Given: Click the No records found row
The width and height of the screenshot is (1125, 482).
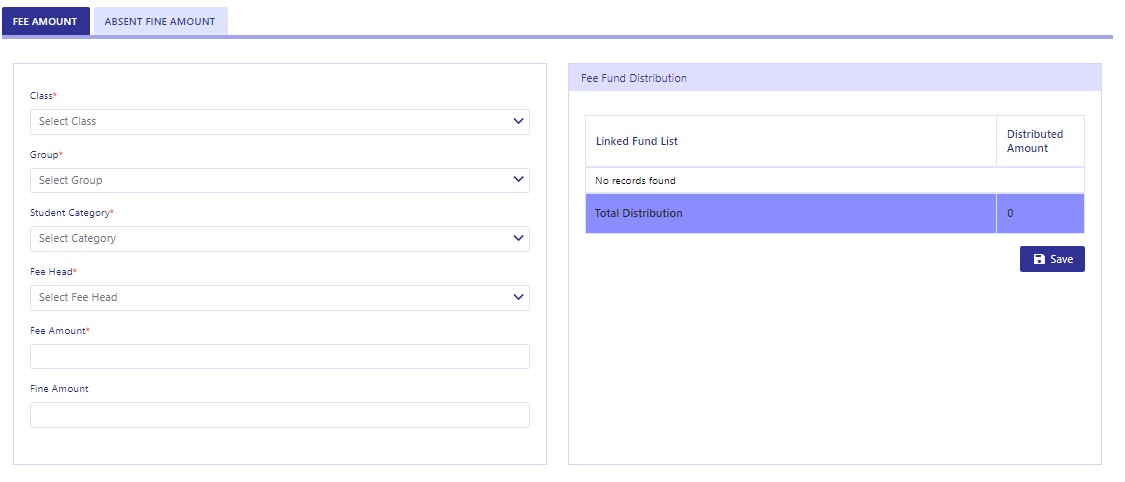Looking at the screenshot, I should coord(834,181).
